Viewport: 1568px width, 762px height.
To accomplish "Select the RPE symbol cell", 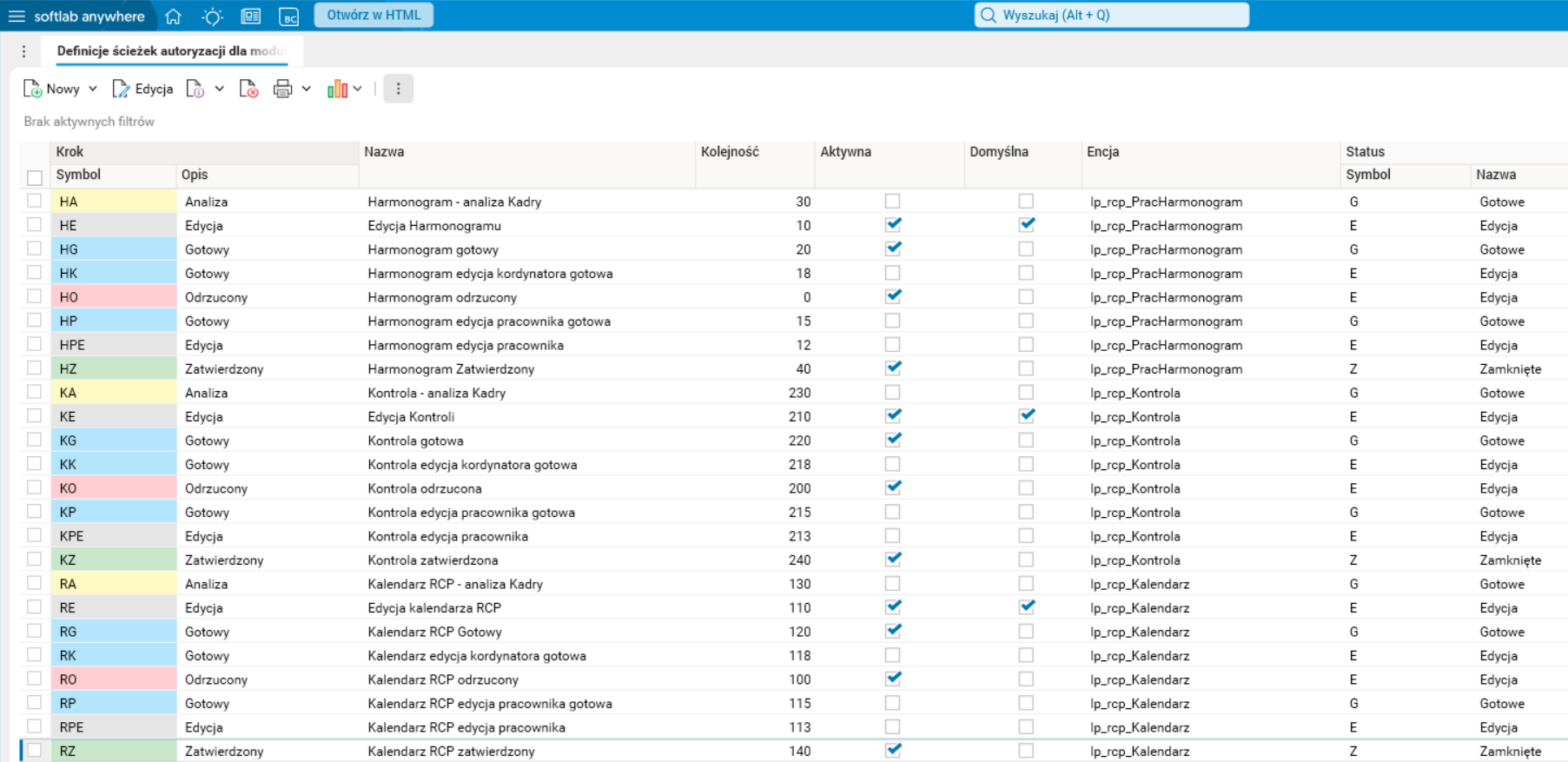I will click(x=114, y=727).
